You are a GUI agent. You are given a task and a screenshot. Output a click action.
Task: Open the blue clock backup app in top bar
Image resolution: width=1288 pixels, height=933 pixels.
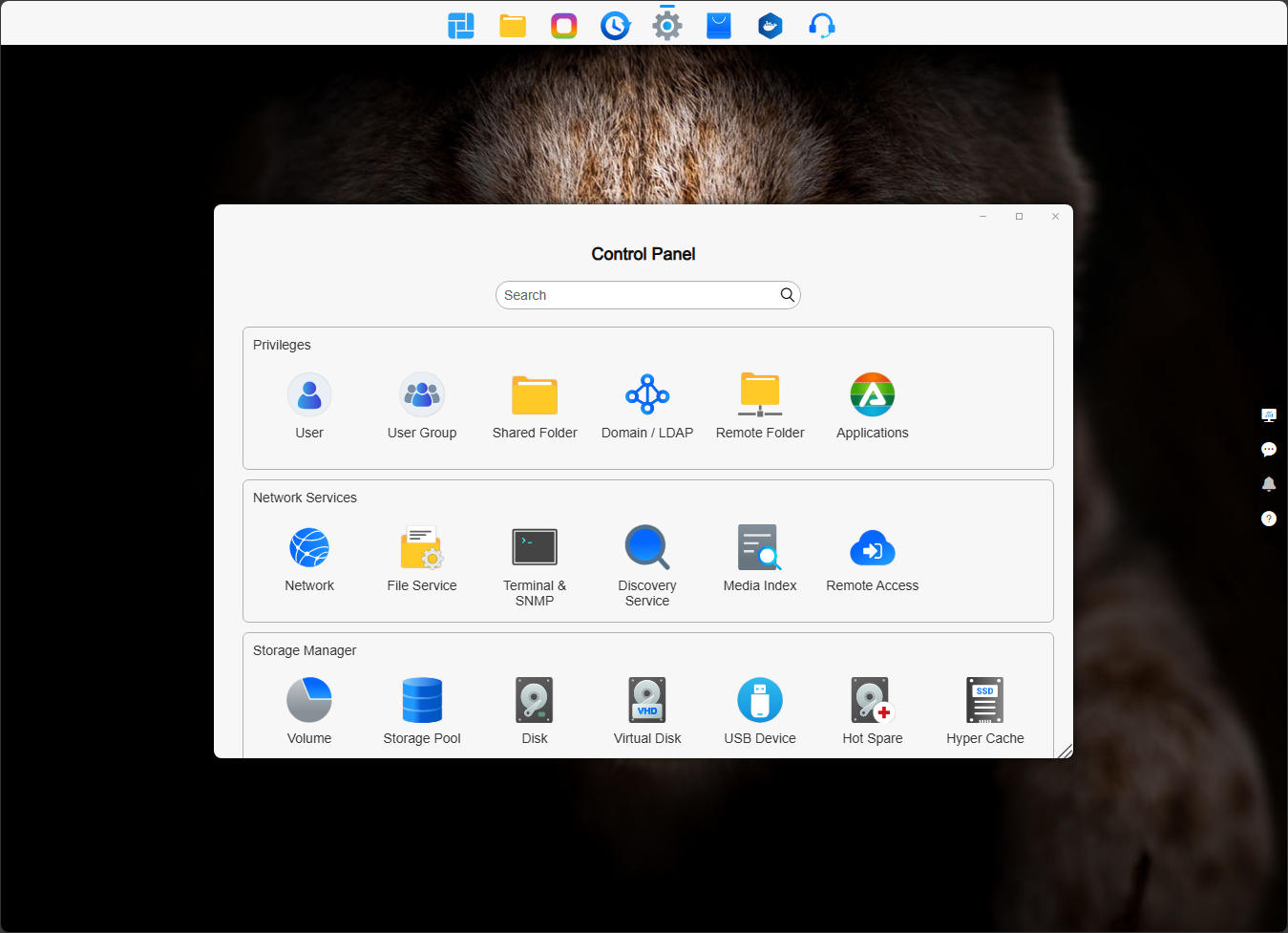click(616, 26)
